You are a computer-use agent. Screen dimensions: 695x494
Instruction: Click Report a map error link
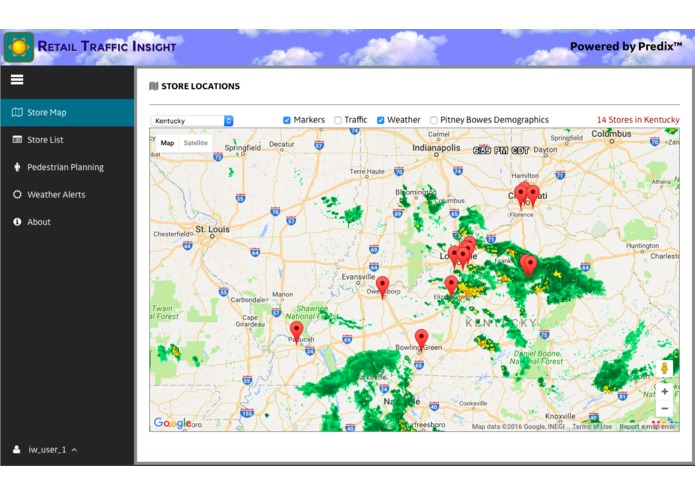[648, 427]
